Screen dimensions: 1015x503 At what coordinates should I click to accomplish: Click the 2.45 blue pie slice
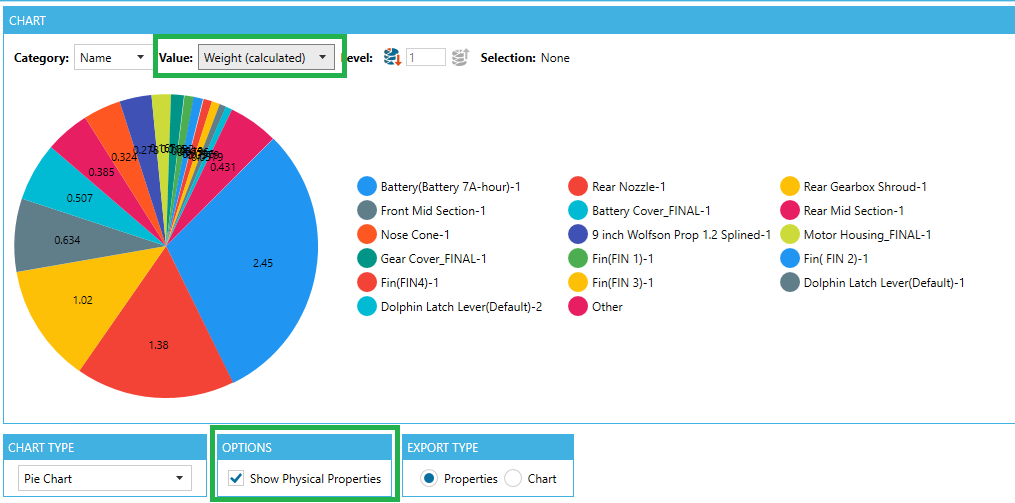click(262, 265)
